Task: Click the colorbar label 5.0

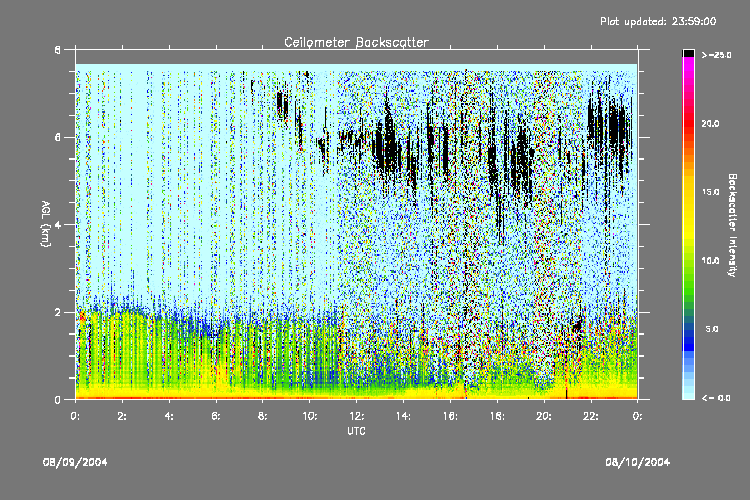Action: (712, 329)
